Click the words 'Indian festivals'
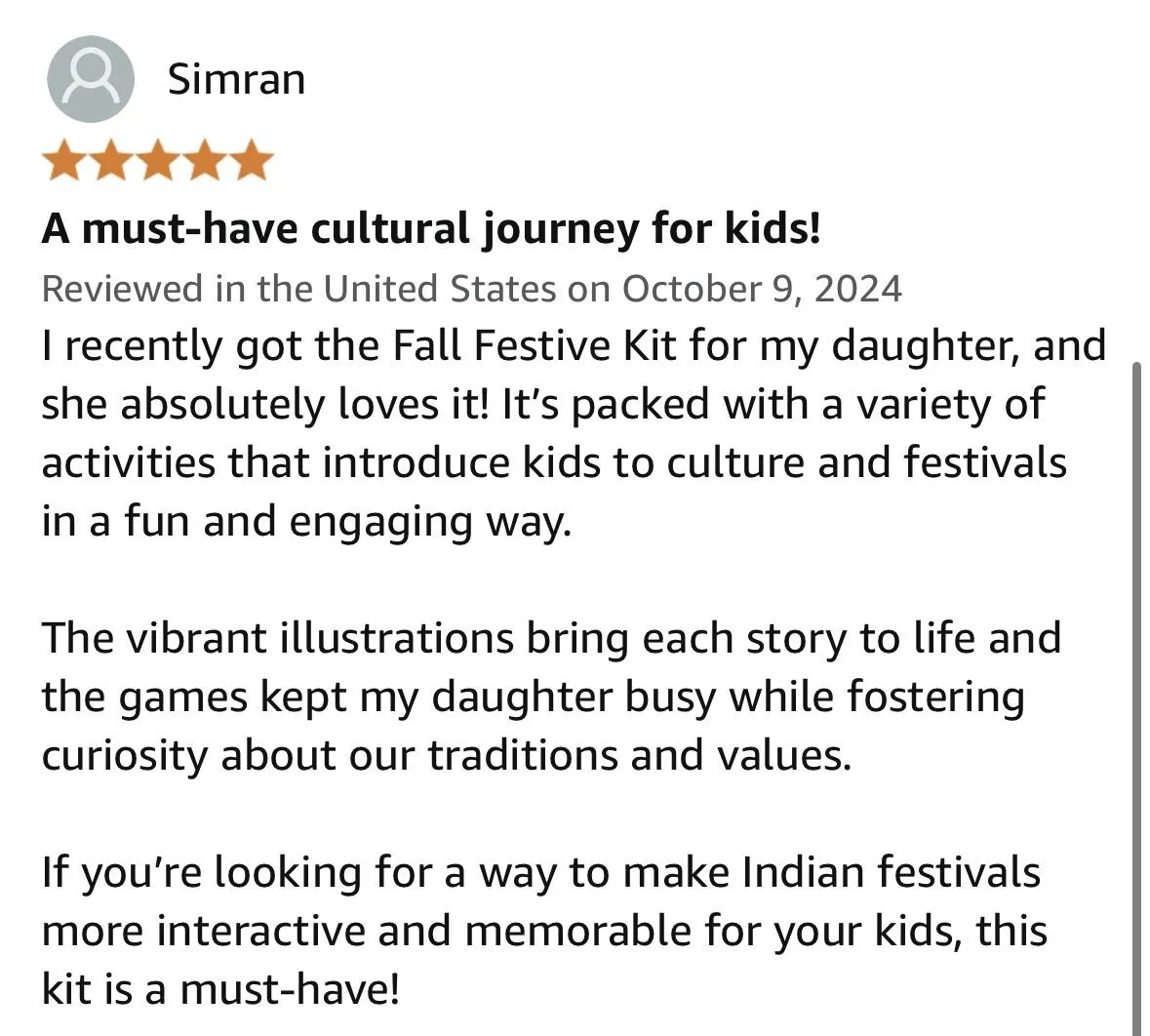 (x=891, y=872)
